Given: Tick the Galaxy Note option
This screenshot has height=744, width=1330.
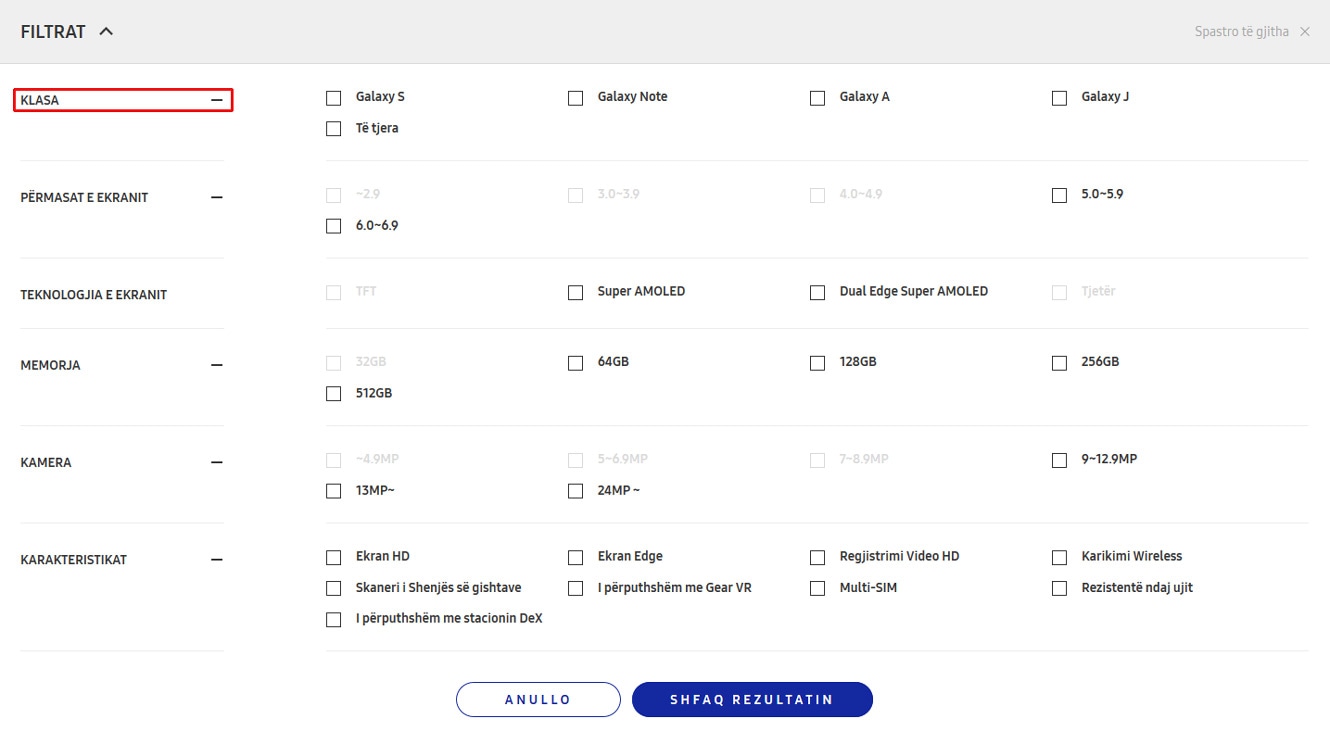Looking at the screenshot, I should pos(576,98).
